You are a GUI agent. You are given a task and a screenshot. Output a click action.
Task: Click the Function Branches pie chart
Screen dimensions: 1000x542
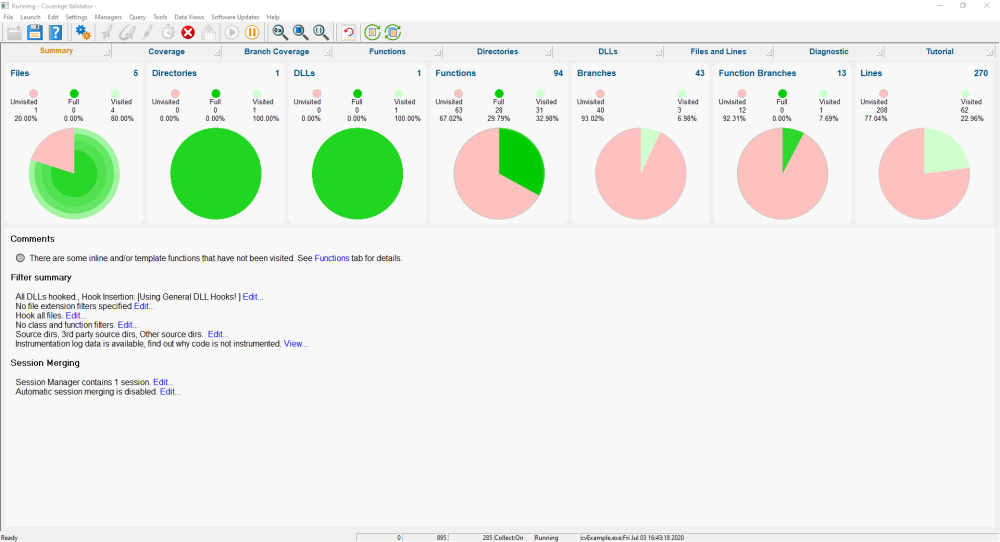783,173
